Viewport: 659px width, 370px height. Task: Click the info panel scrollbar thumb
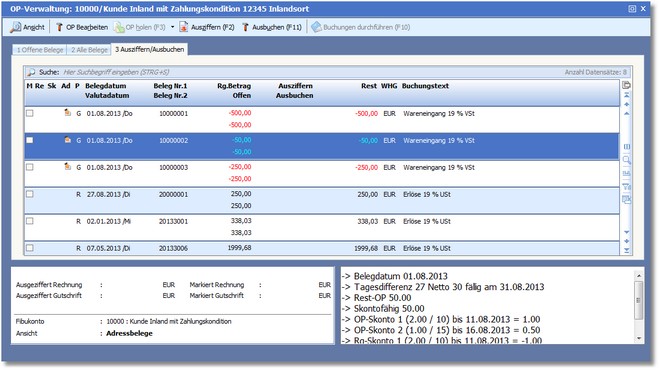[x=638, y=300]
